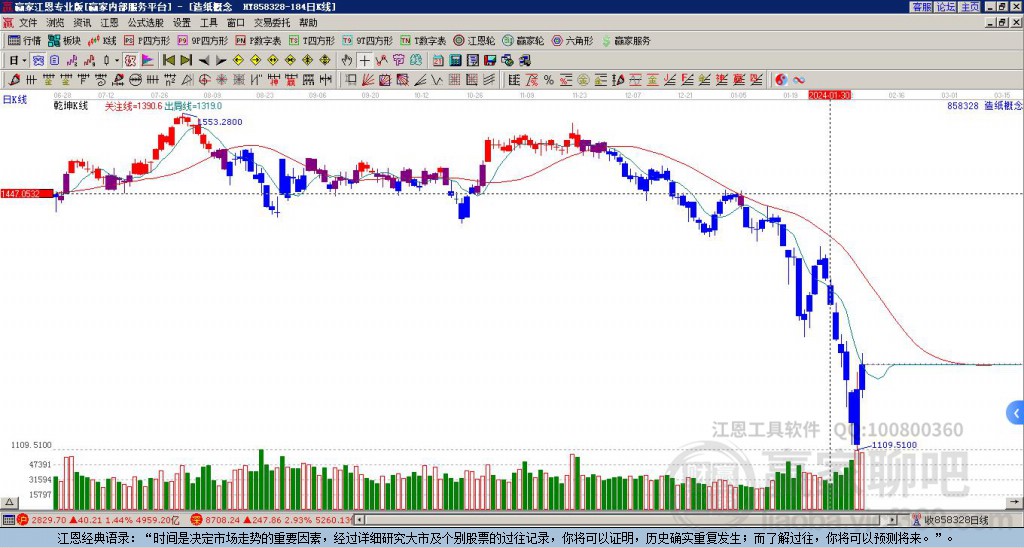Open the 窗口 menu
The height and width of the screenshot is (548, 1024).
coord(236,23)
